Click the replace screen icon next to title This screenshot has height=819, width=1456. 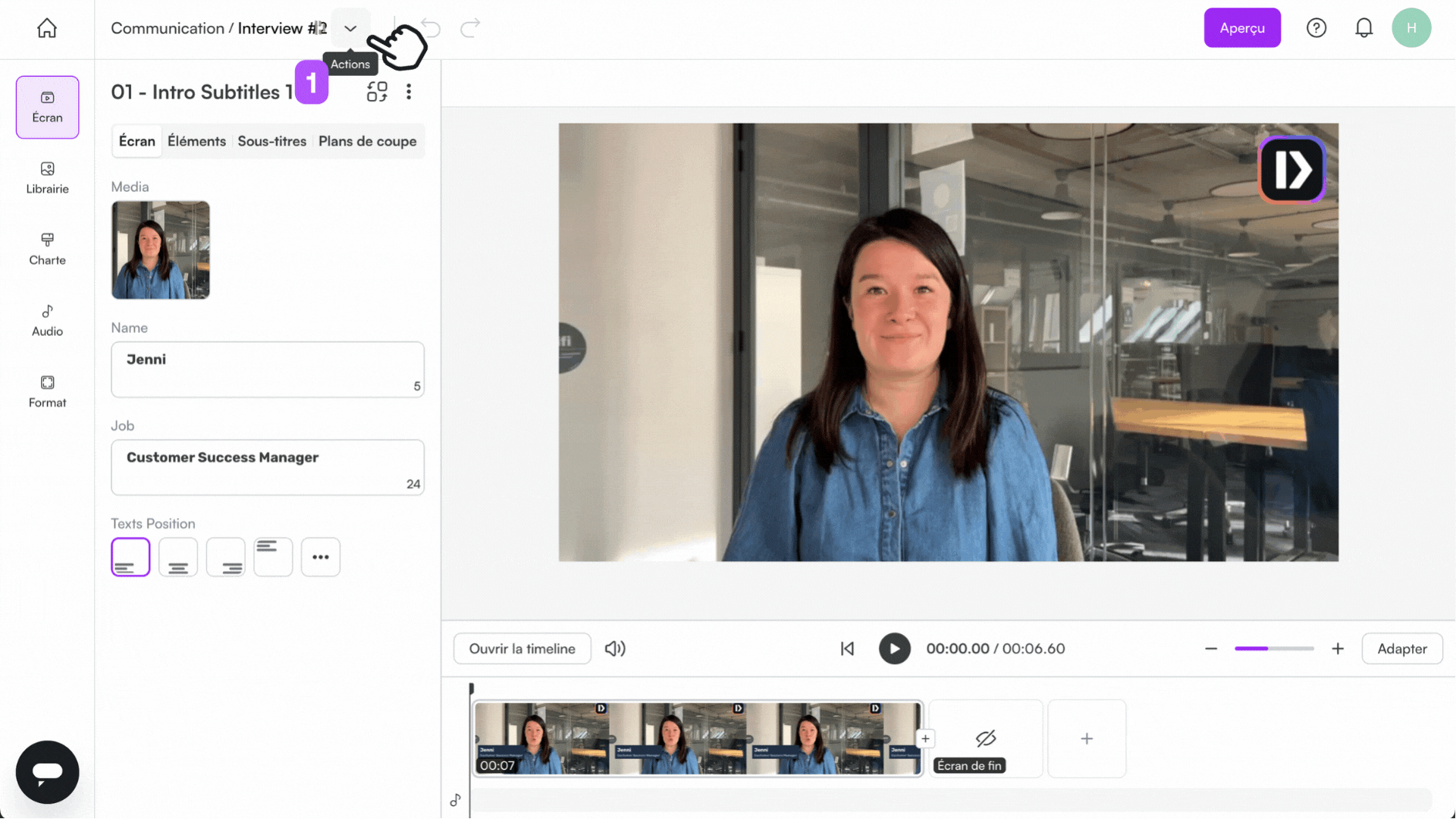[377, 91]
